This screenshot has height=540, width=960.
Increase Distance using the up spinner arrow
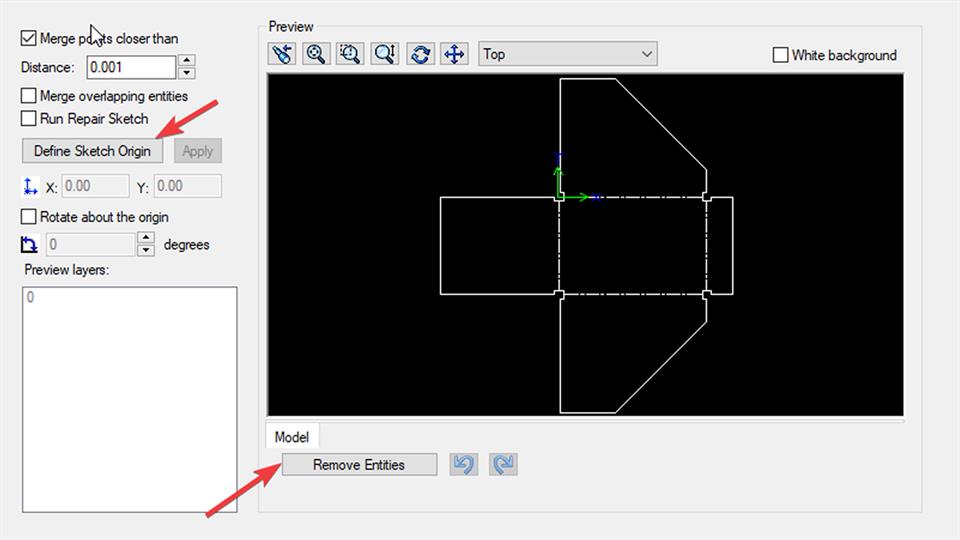[x=186, y=61]
